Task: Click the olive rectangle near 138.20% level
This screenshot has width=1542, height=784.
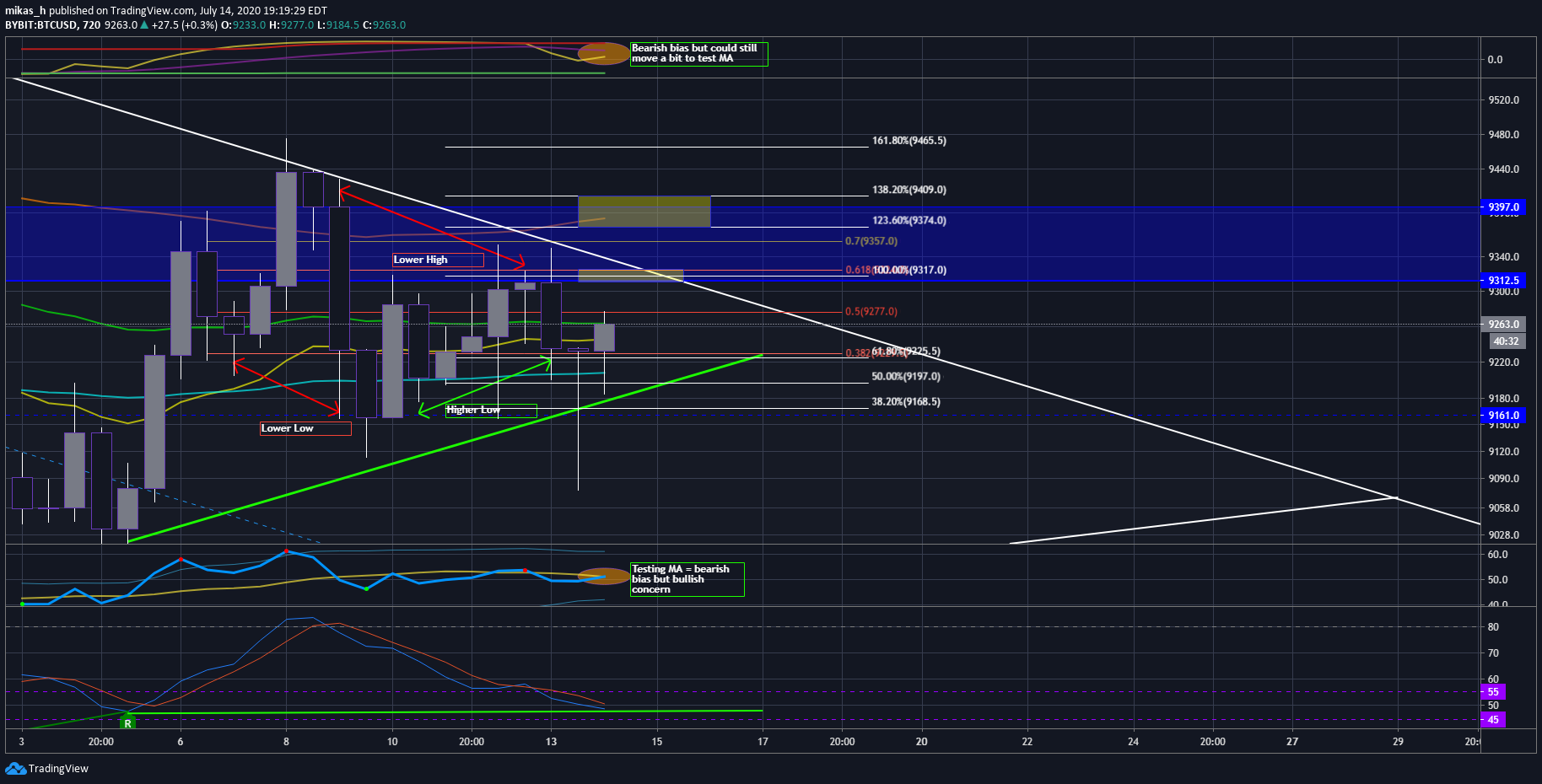Action: pyautogui.click(x=644, y=212)
